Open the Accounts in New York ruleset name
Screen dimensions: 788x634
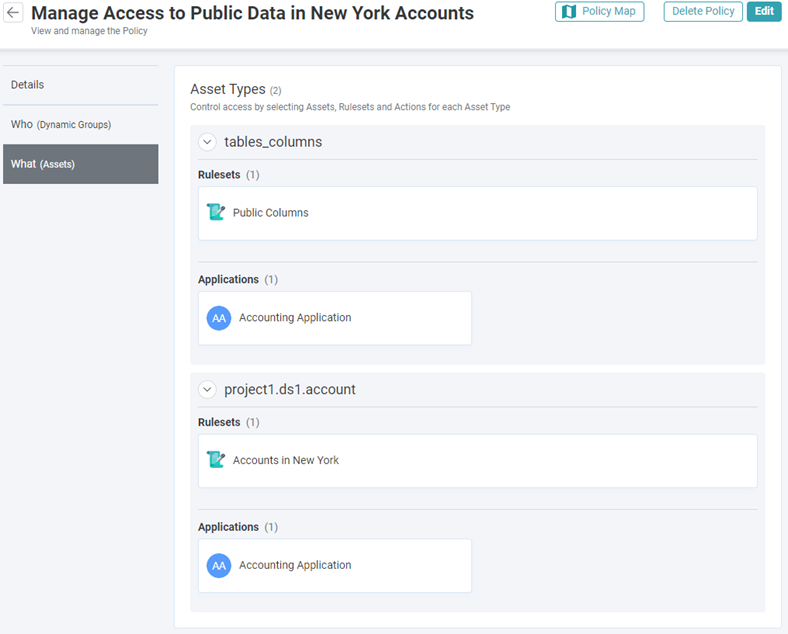pyautogui.click(x=286, y=460)
